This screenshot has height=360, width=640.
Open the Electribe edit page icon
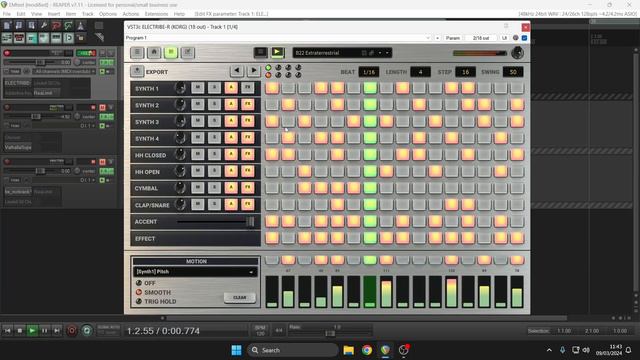click(188, 52)
